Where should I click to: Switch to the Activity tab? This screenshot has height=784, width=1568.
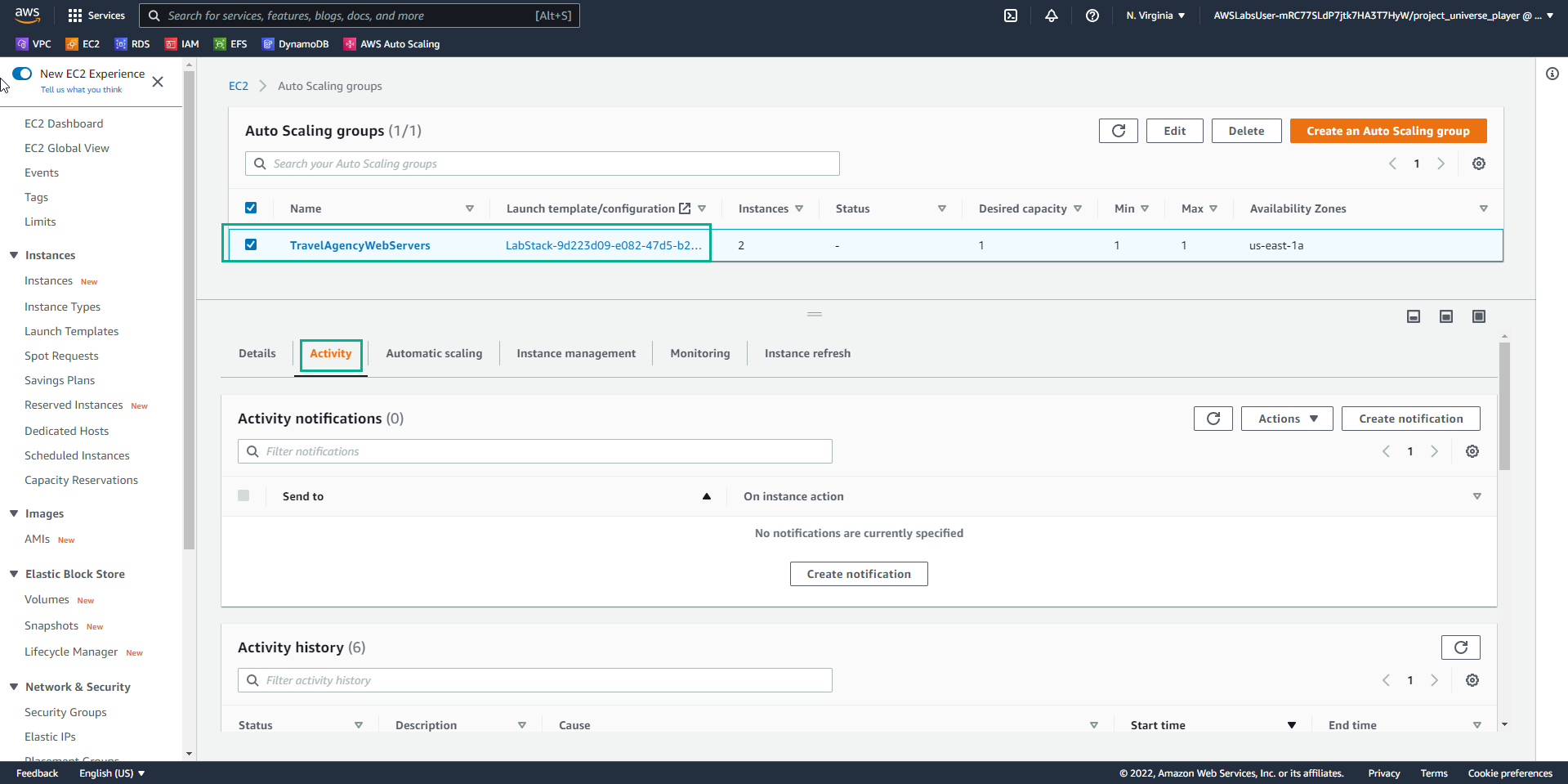click(331, 353)
